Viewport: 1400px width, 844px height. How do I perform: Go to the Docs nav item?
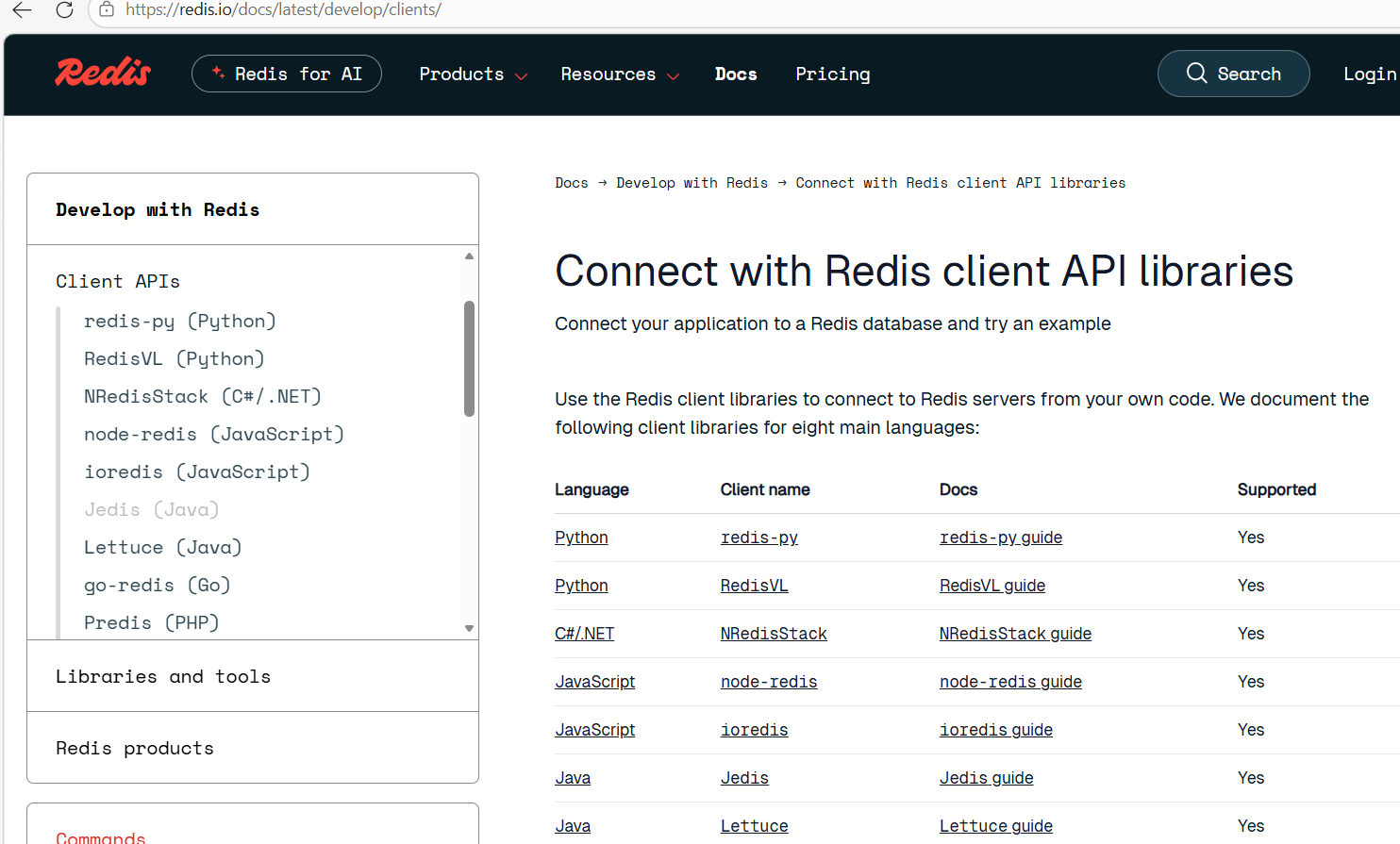pyautogui.click(x=736, y=74)
